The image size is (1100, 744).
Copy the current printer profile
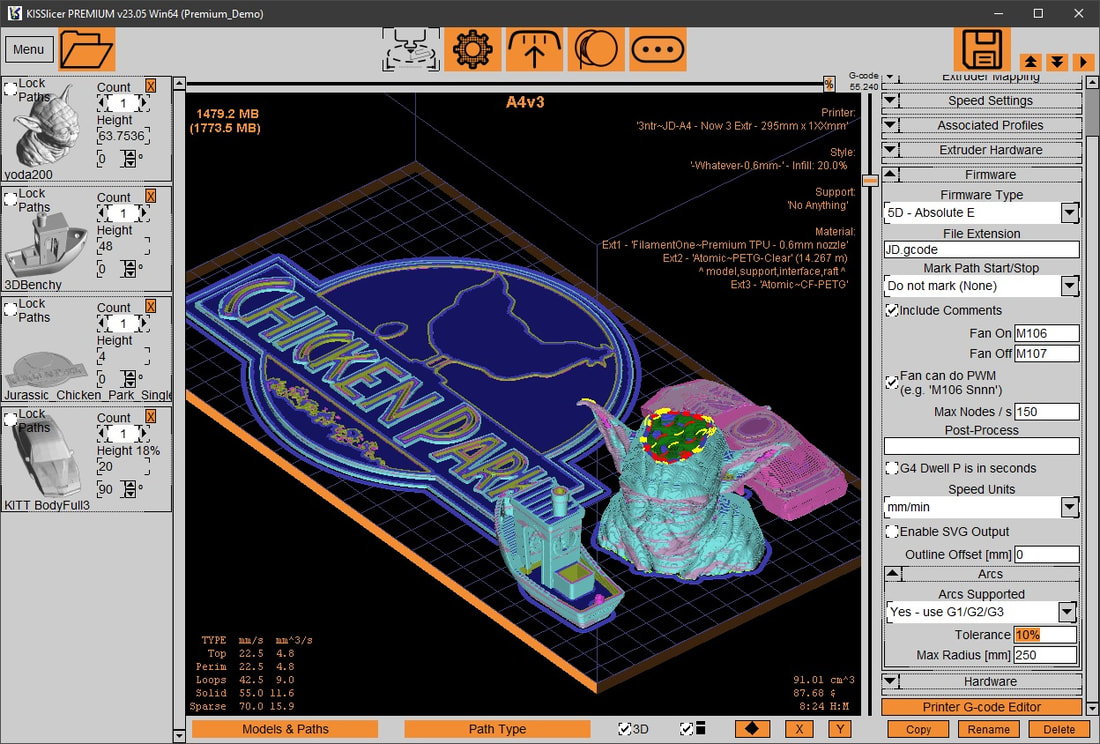point(917,729)
